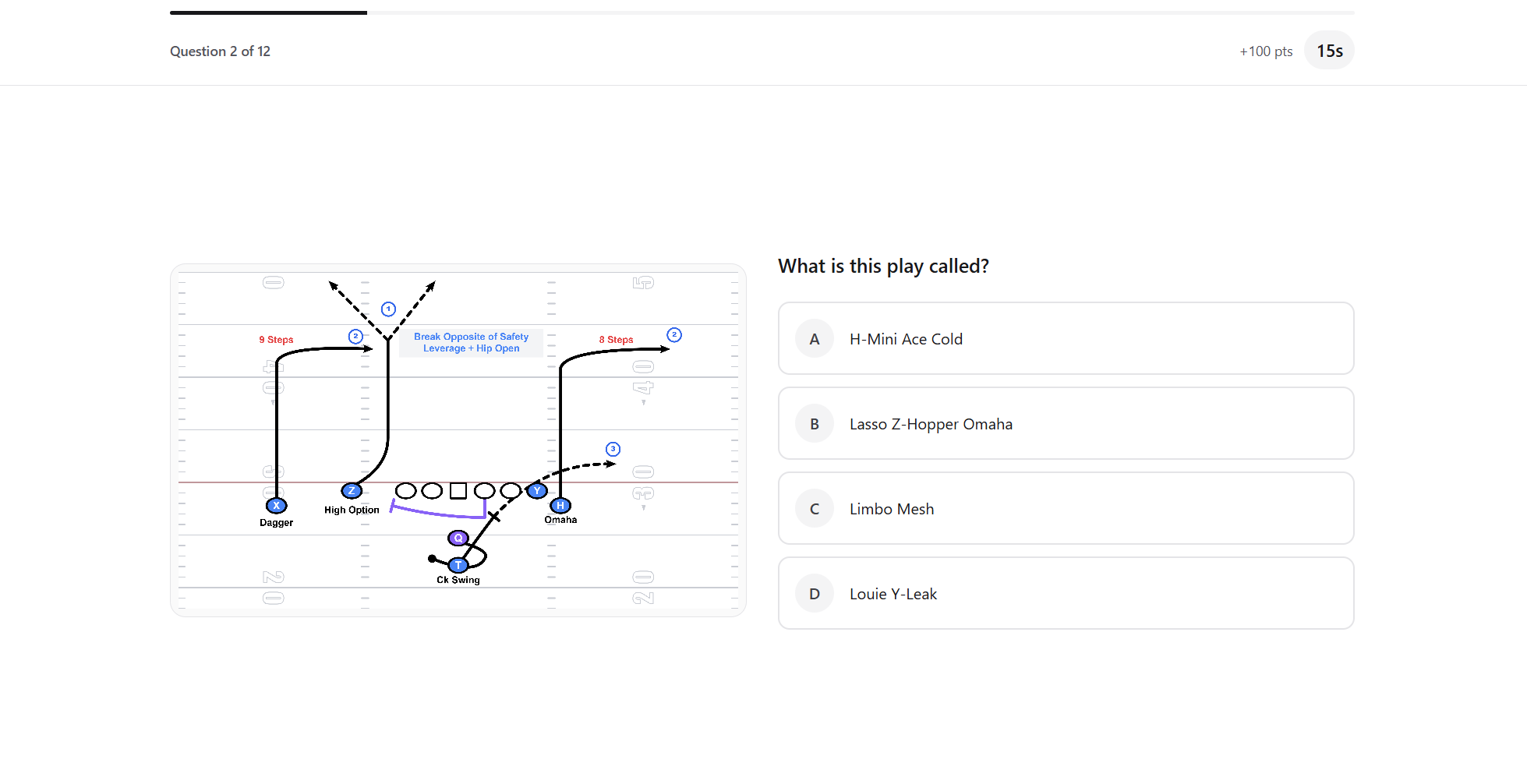This screenshot has height=784, width=1527.
Task: Click the circled number 1 read marker
Action: (x=388, y=309)
